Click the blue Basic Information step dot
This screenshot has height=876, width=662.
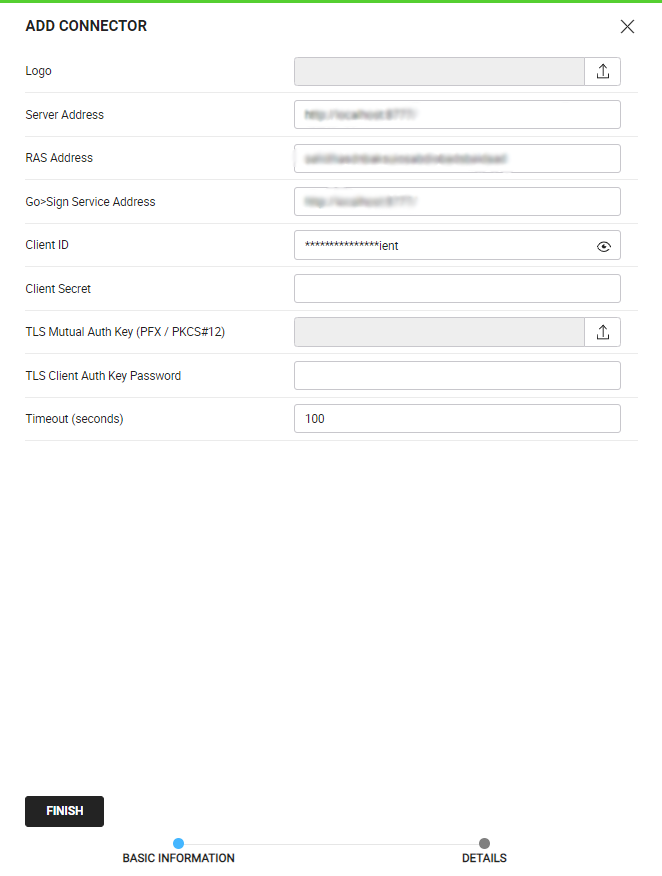pos(178,843)
